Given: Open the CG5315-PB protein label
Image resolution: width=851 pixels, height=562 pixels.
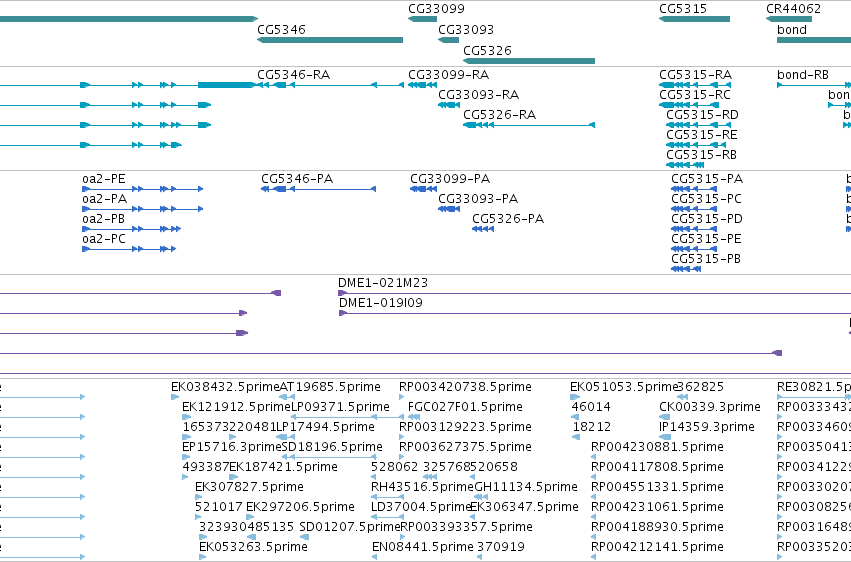Looking at the screenshot, I should 706,259.
